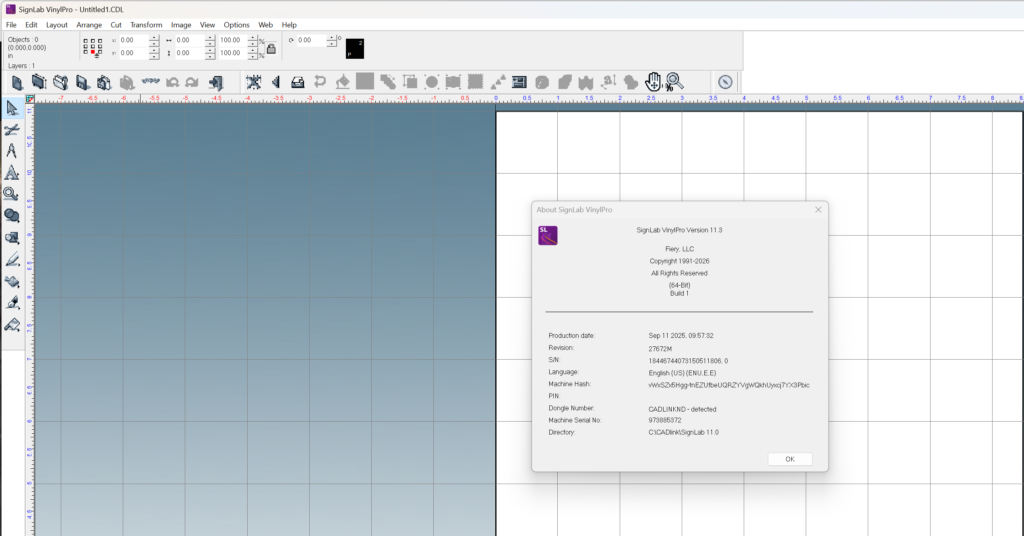Activate the hand pan tool
The image size is (1024, 536).
click(x=653, y=82)
